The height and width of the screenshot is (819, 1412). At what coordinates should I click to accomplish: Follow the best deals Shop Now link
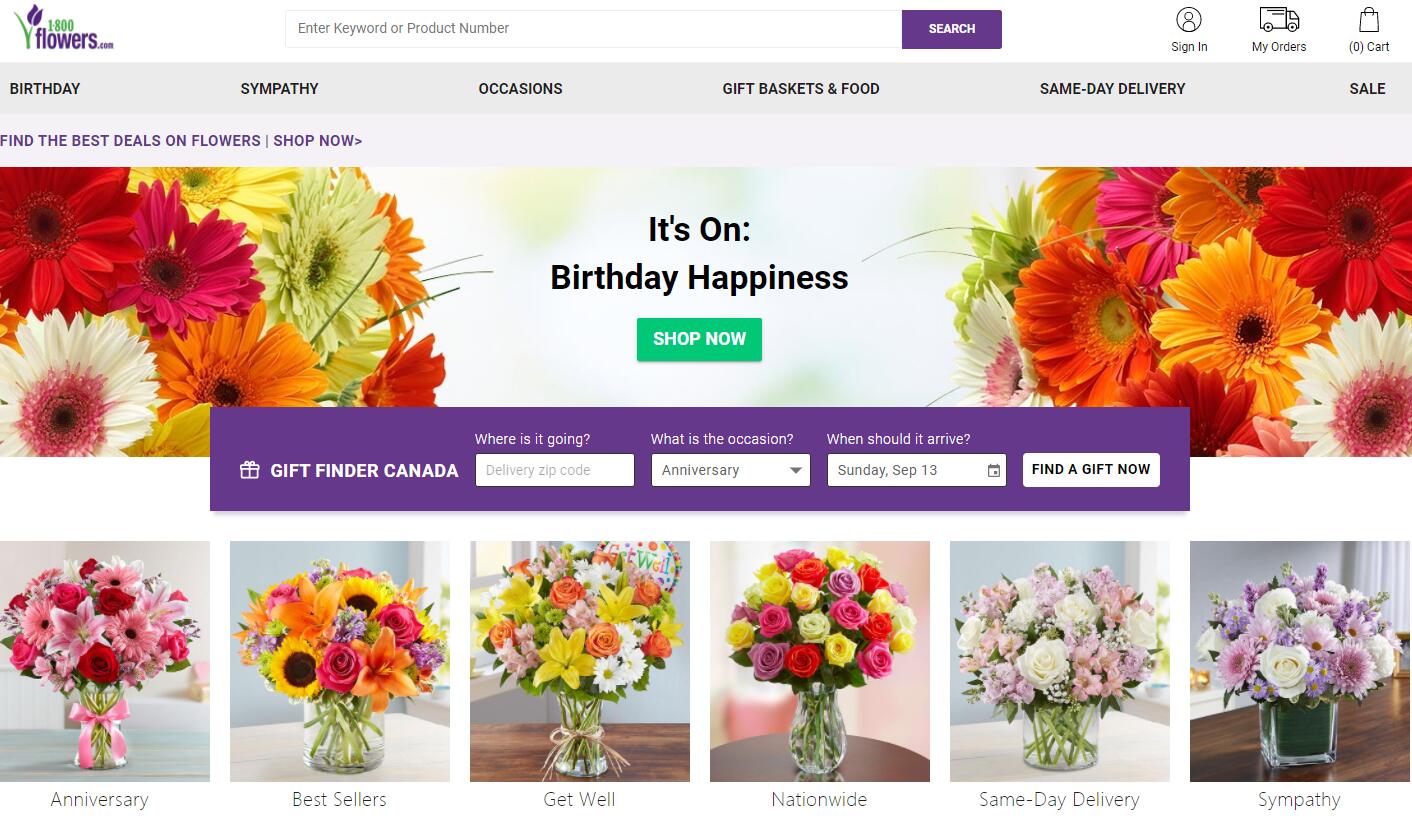[318, 141]
